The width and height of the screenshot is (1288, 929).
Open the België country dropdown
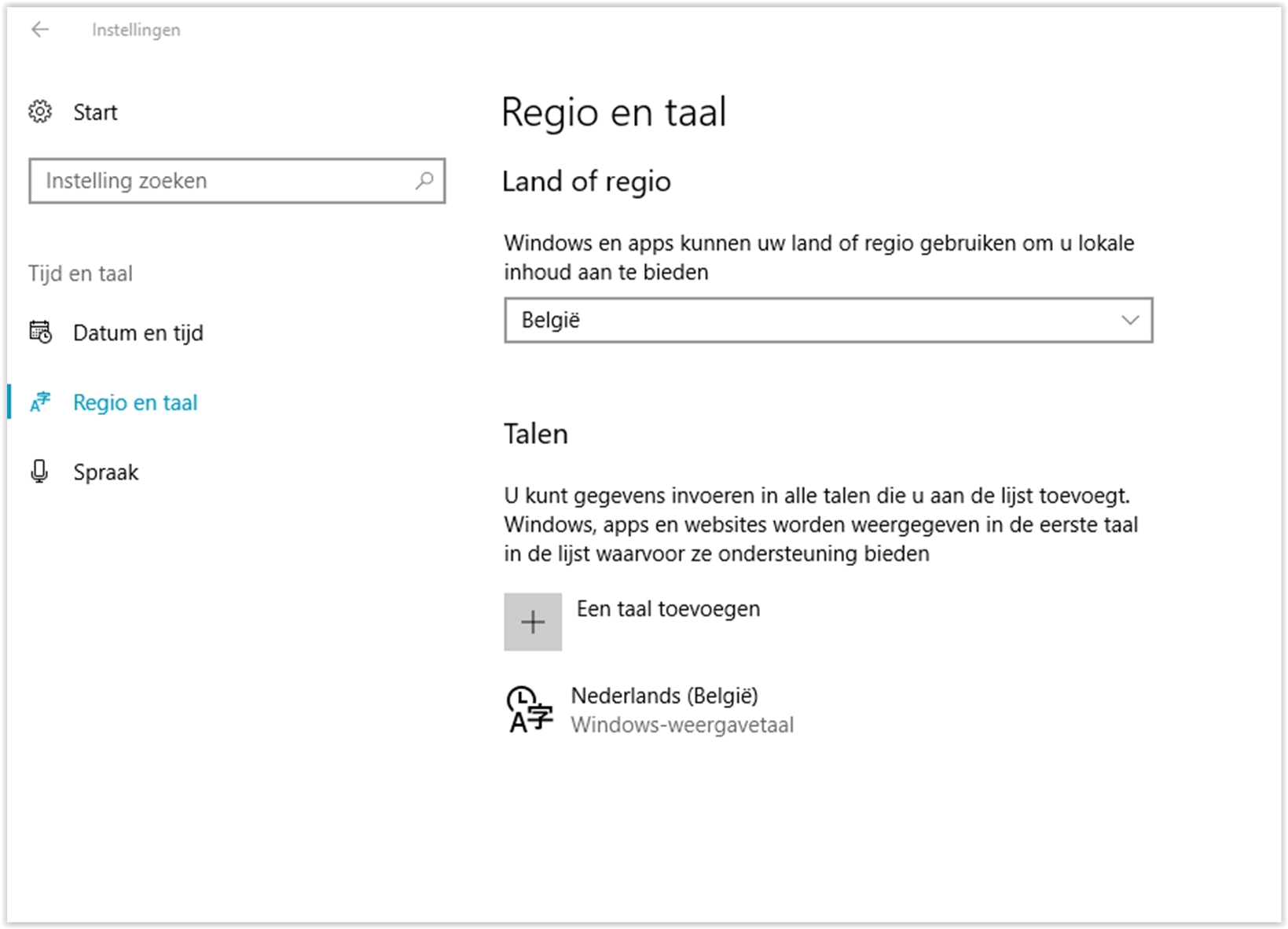827,320
